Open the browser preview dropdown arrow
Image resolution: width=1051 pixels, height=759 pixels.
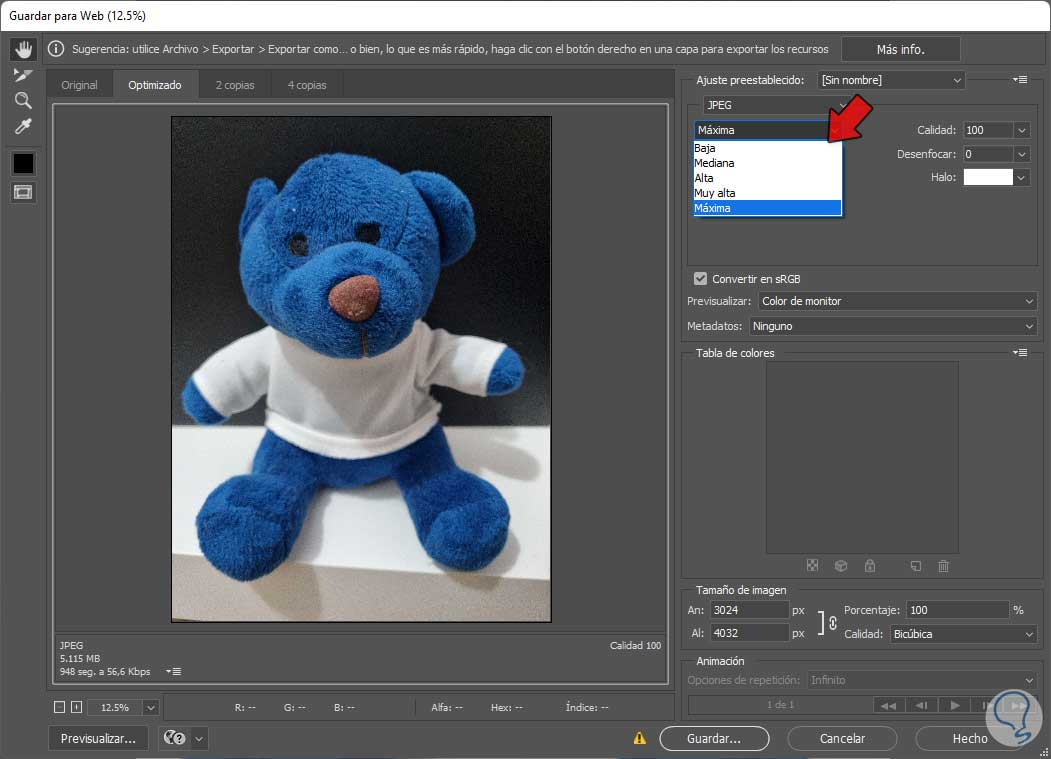pyautogui.click(x=199, y=738)
